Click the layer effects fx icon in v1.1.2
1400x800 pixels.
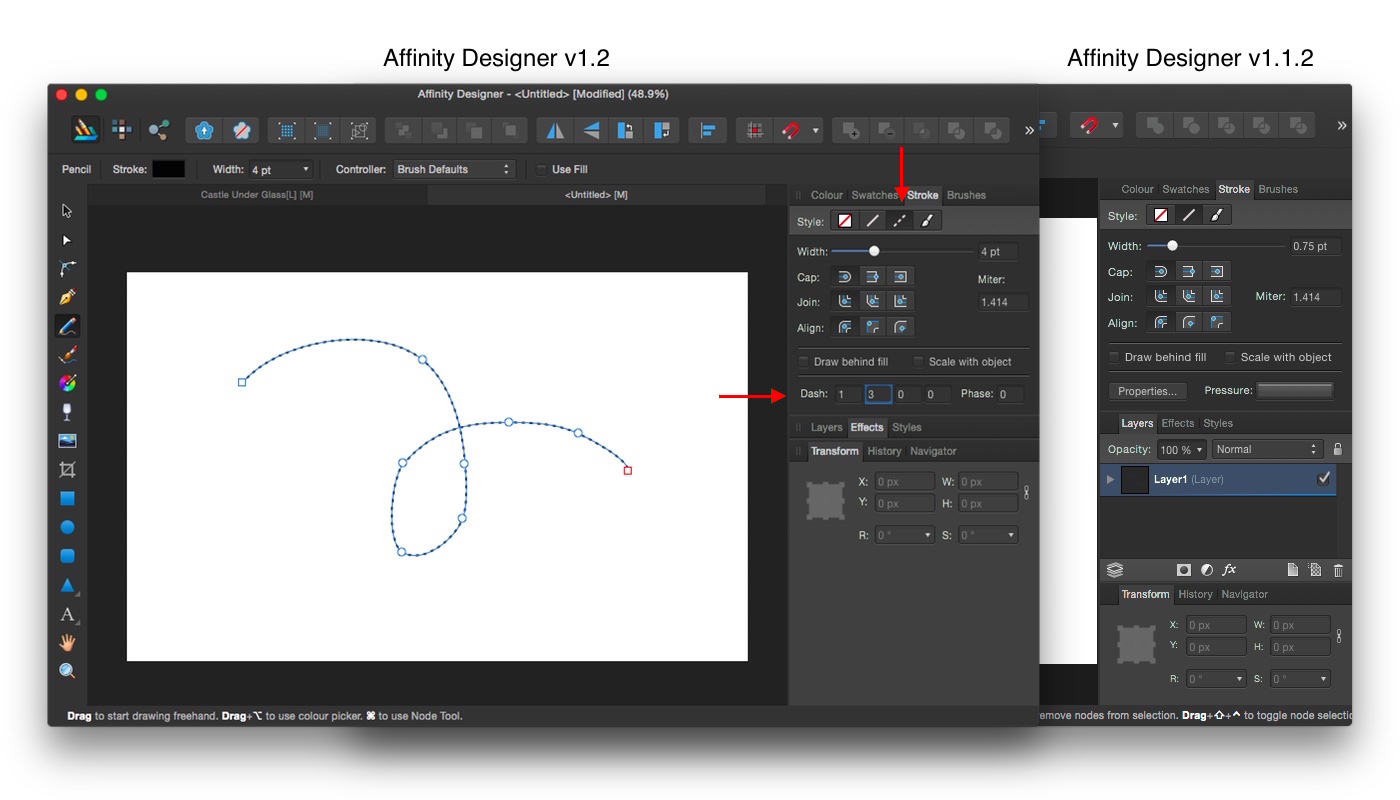pos(1229,570)
